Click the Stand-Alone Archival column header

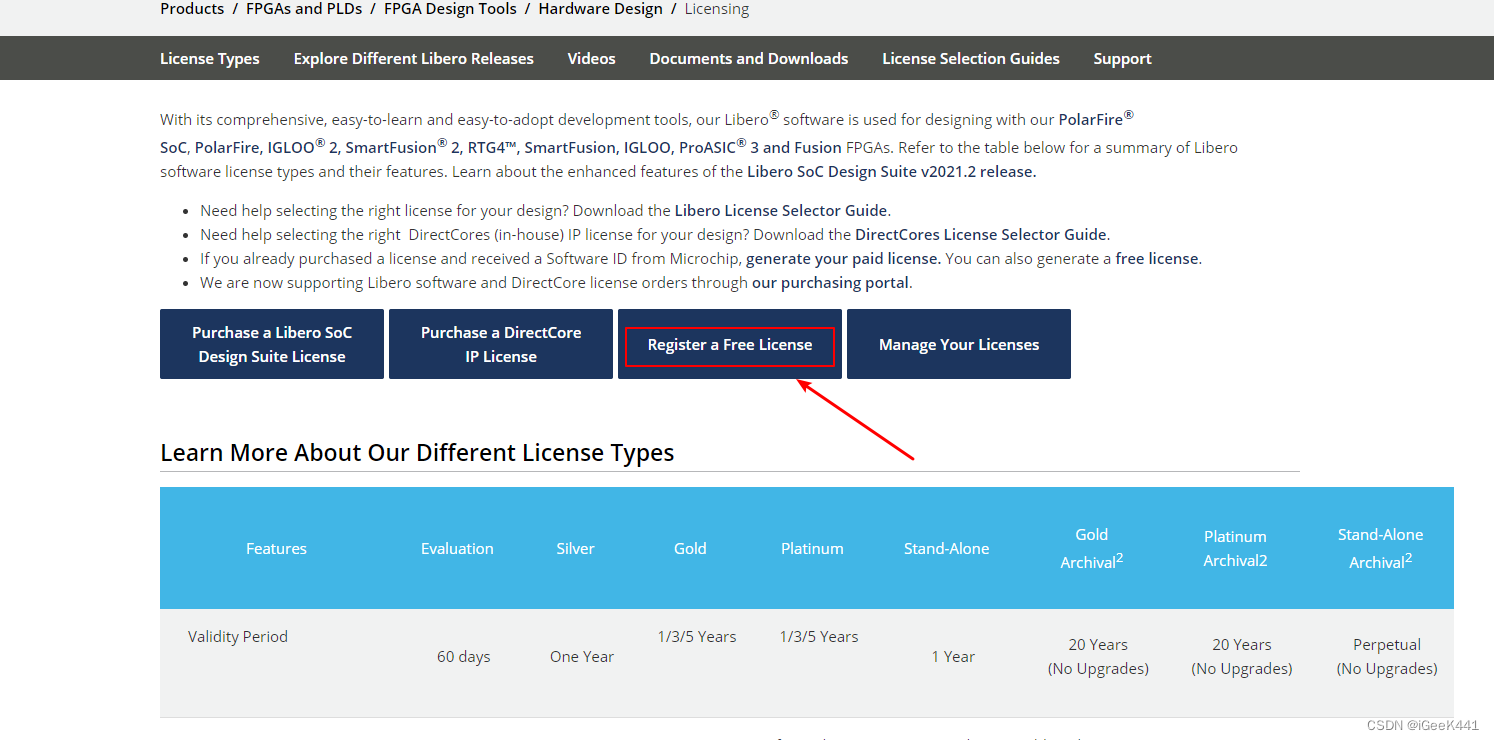(x=1380, y=548)
